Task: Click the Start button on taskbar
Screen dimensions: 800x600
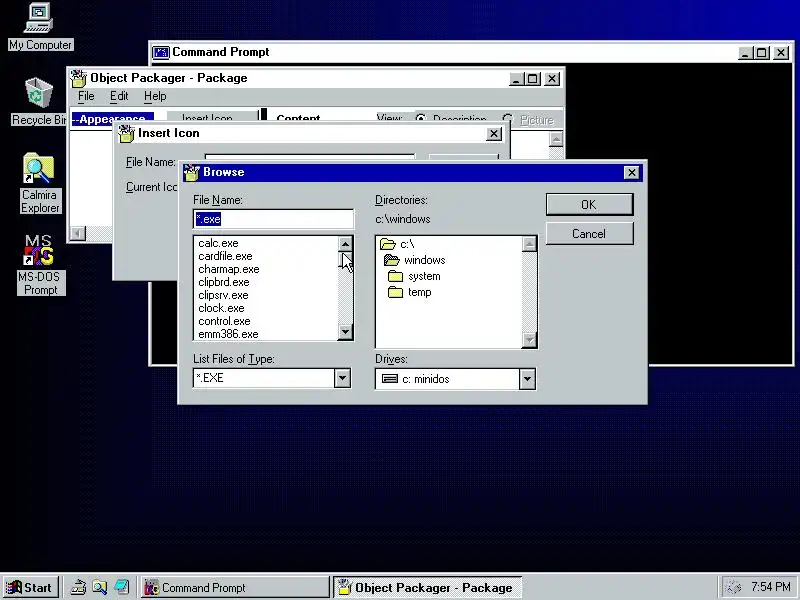Action: [31, 587]
